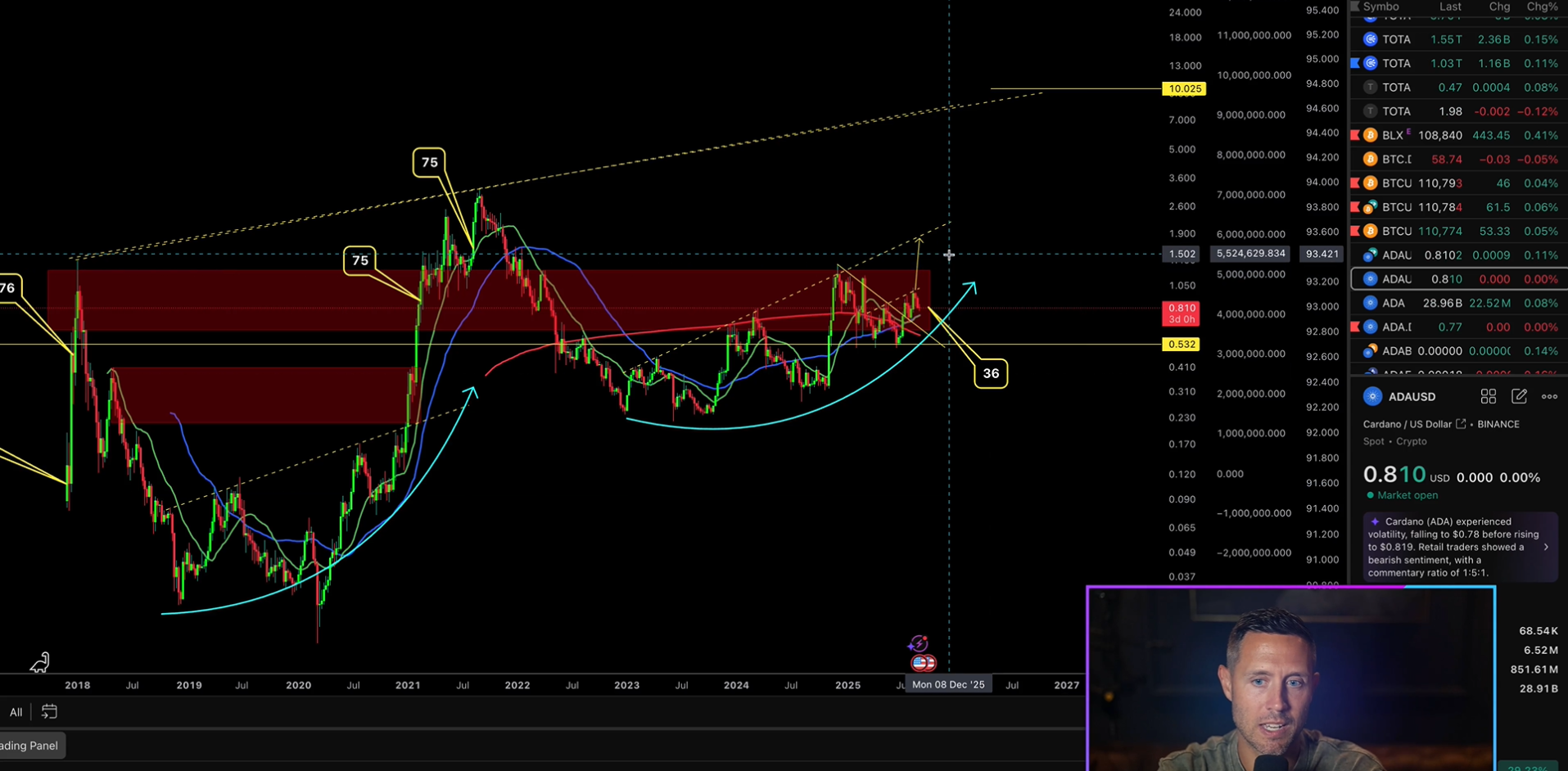
Task: Click the dinosaur logo at the chart's bottom left
Action: [x=39, y=661]
